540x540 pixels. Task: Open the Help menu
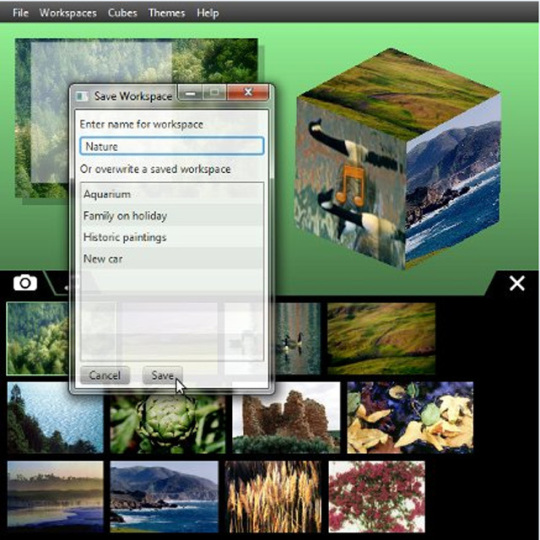208,13
